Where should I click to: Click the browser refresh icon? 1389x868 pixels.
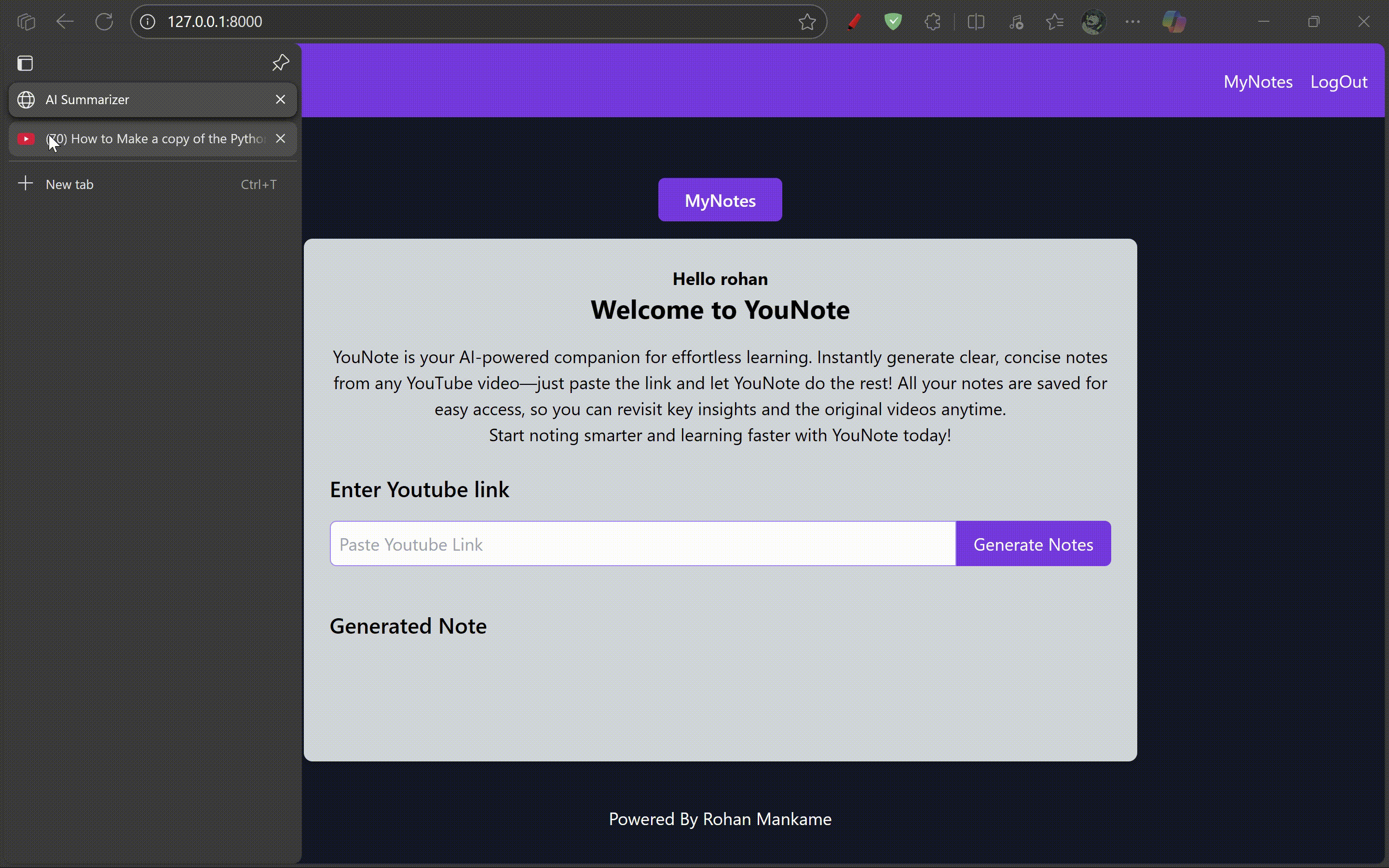(x=104, y=22)
